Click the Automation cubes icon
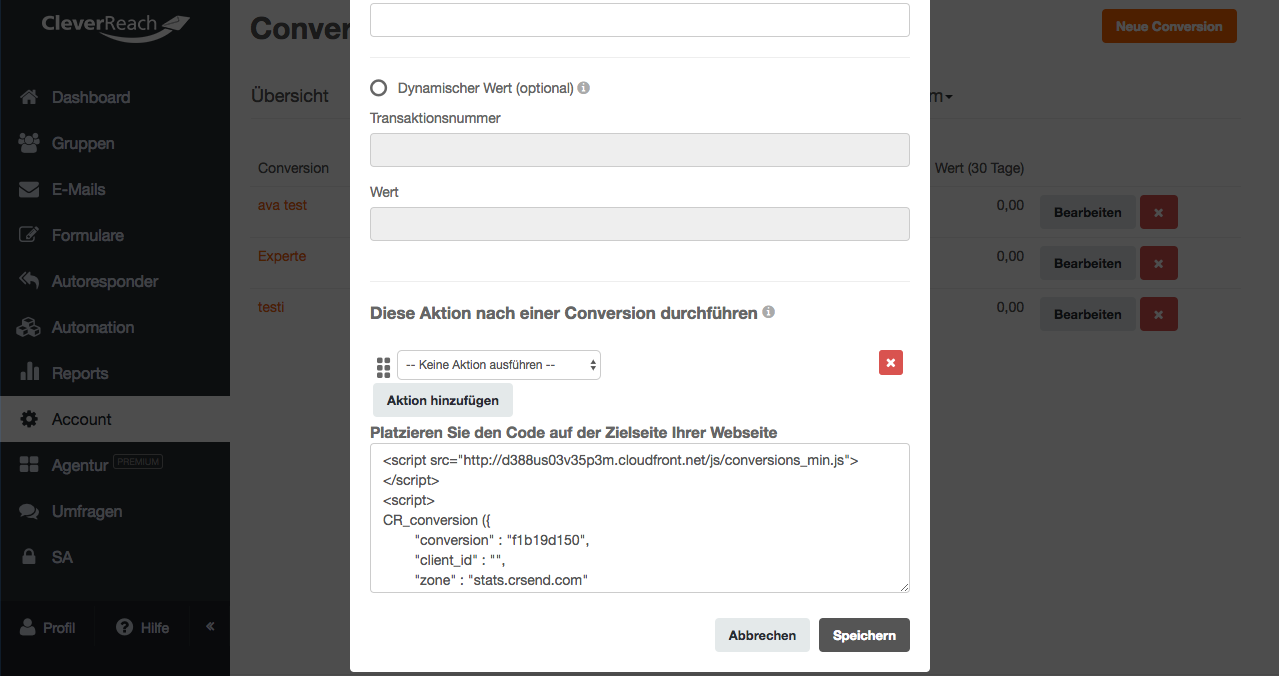1279x676 pixels. (x=29, y=327)
